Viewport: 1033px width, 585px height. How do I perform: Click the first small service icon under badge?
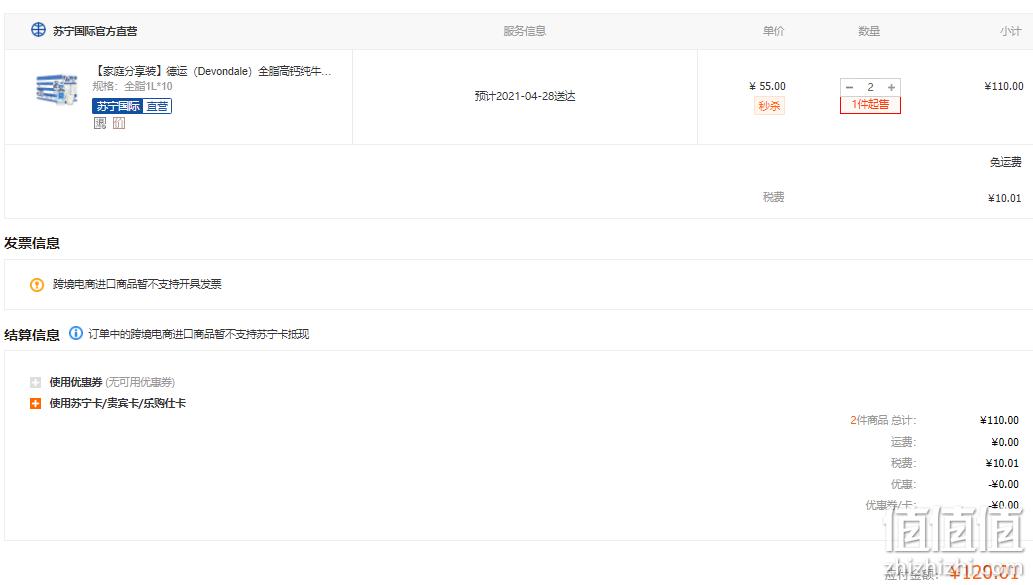point(99,123)
